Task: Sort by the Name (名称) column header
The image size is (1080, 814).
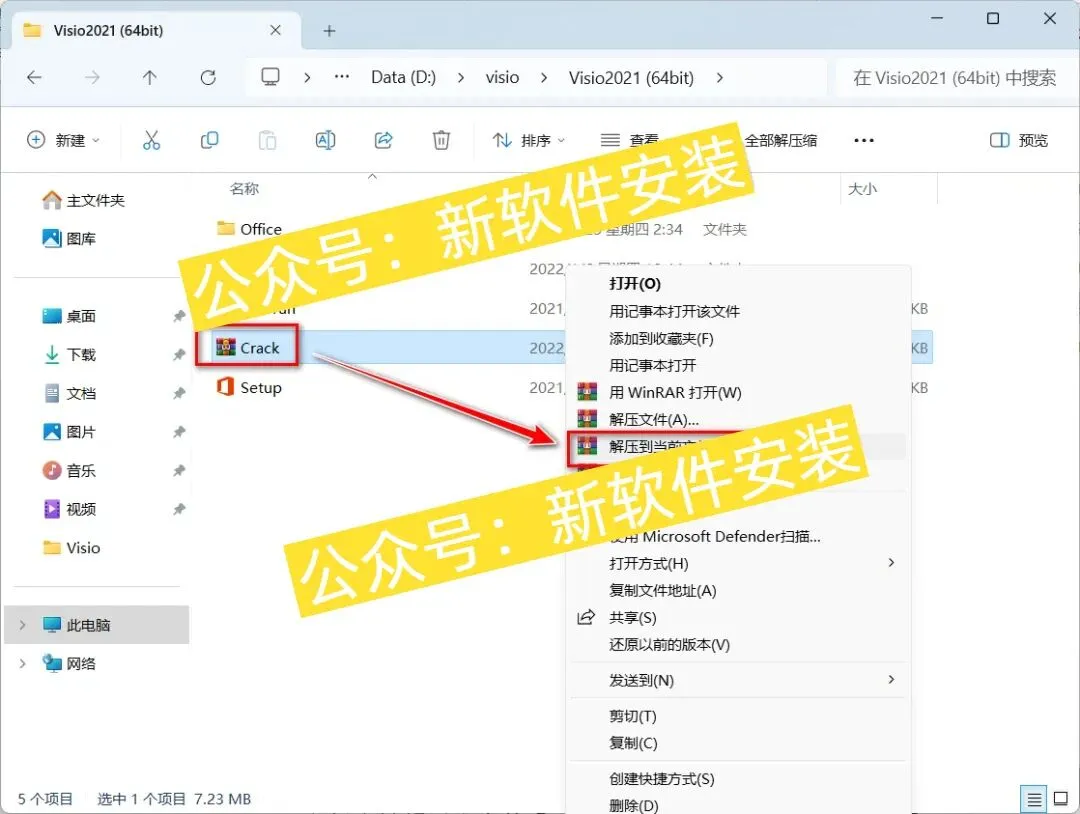Action: pos(245,189)
